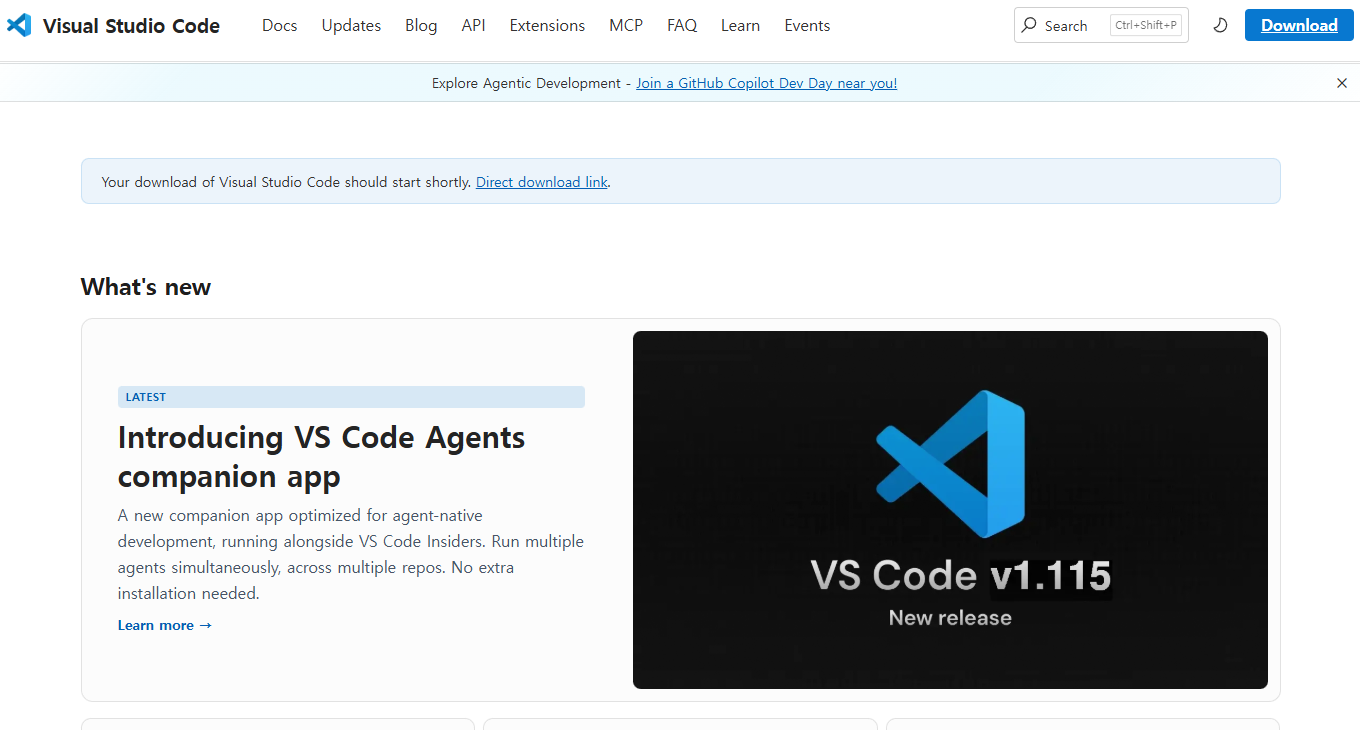Select MCP in the navigation bar
1360x730 pixels.
point(626,25)
